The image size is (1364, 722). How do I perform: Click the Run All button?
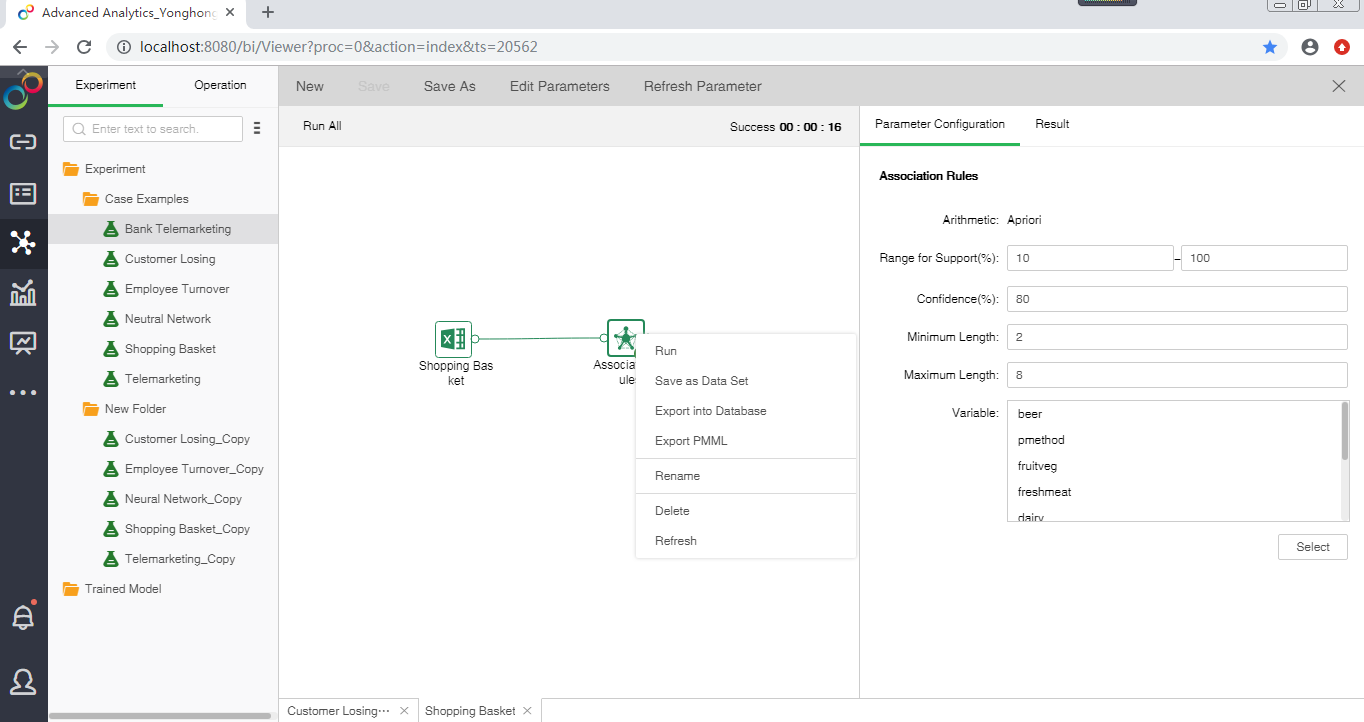point(322,126)
